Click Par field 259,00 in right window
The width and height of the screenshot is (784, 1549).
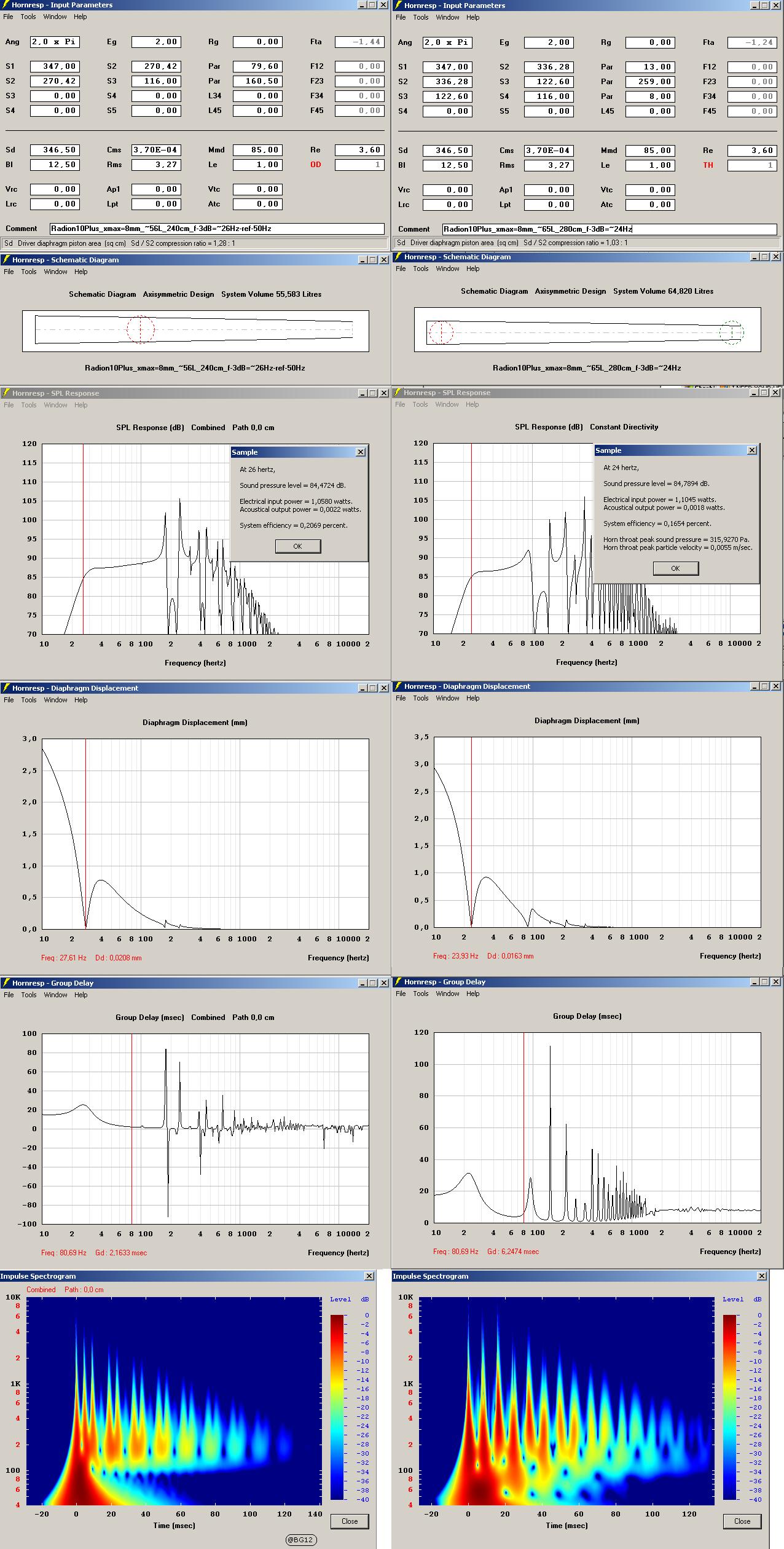point(649,82)
